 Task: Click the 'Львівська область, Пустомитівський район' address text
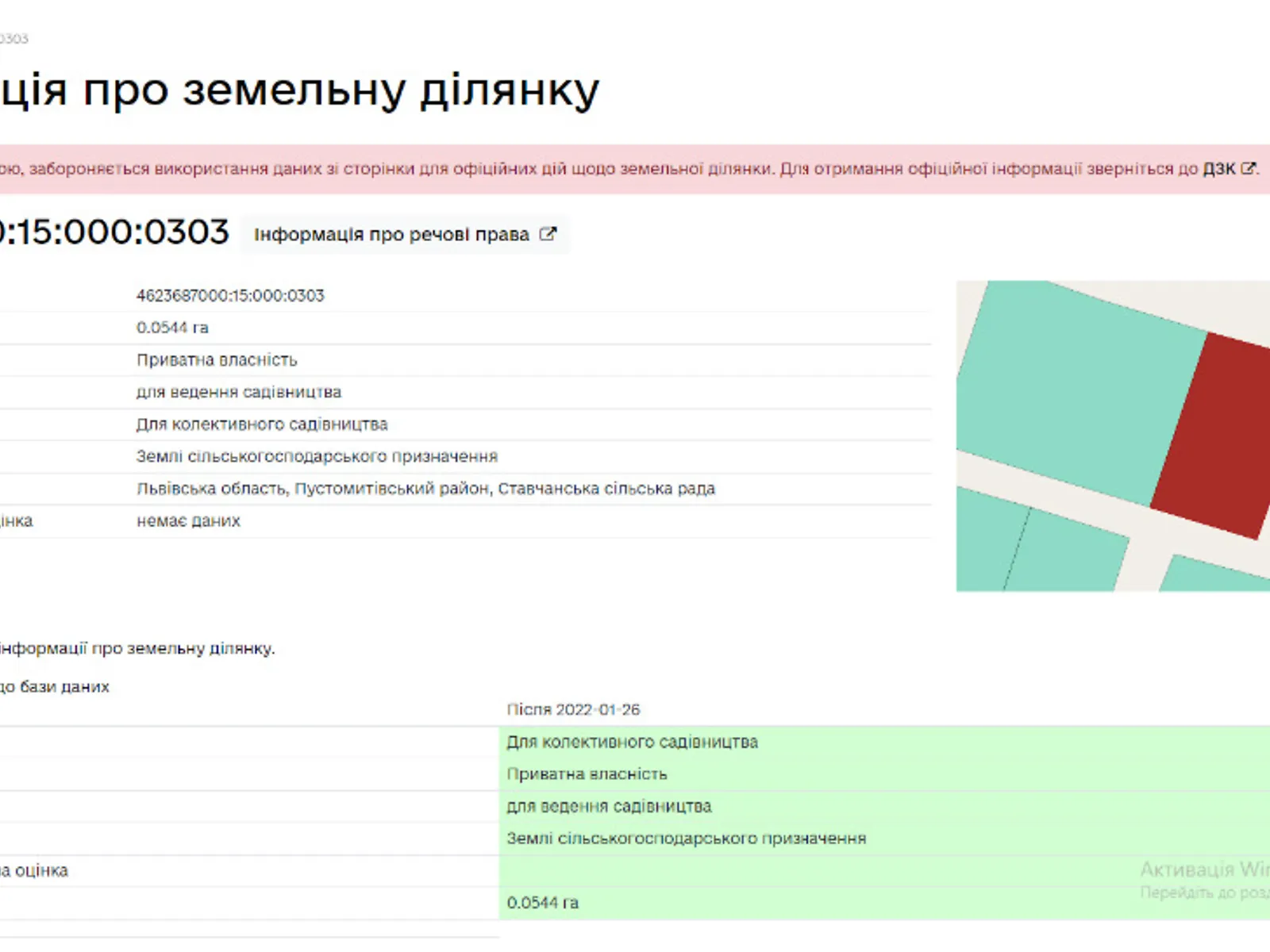pos(315,489)
